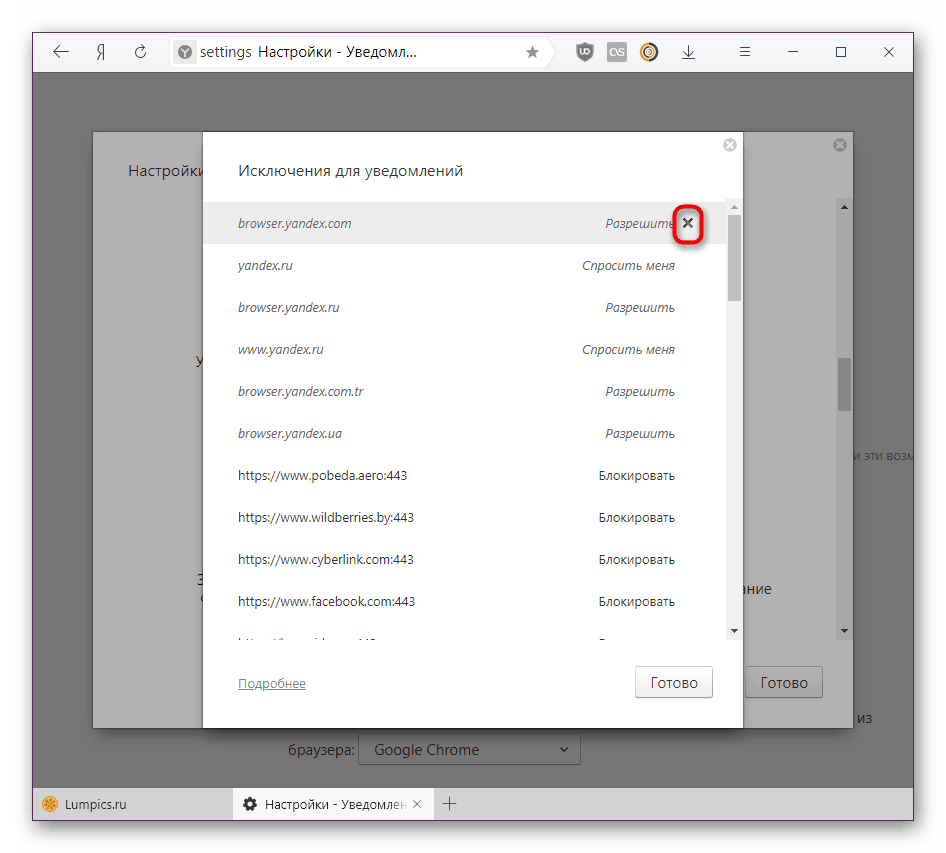This screenshot has width=946, height=853.
Task: Click exceptions list scrollbar down arrow
Action: pos(734,631)
